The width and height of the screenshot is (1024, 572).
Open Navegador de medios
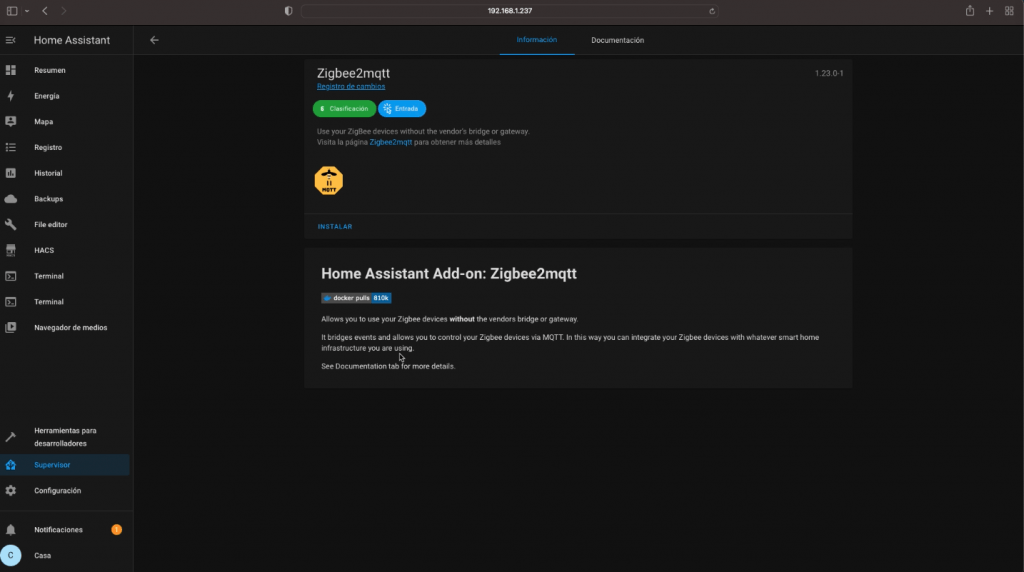point(70,327)
